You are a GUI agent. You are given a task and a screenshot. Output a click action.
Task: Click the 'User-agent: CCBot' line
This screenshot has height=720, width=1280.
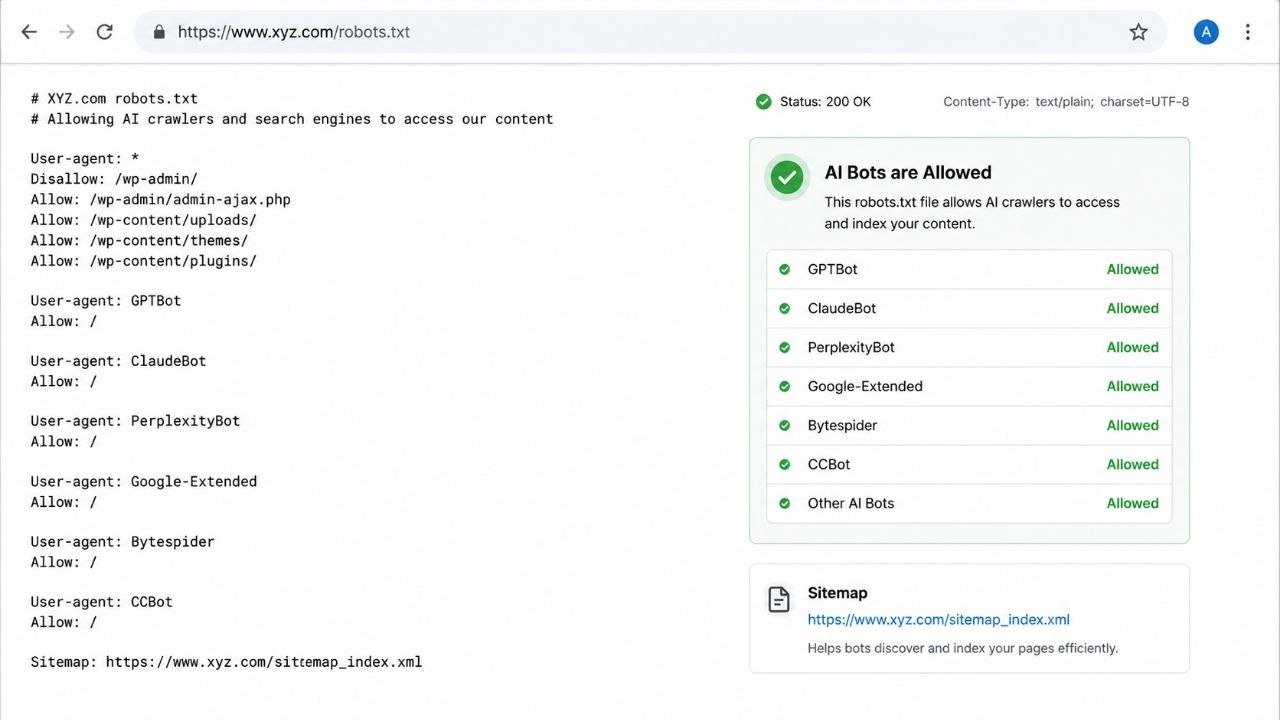click(x=101, y=601)
